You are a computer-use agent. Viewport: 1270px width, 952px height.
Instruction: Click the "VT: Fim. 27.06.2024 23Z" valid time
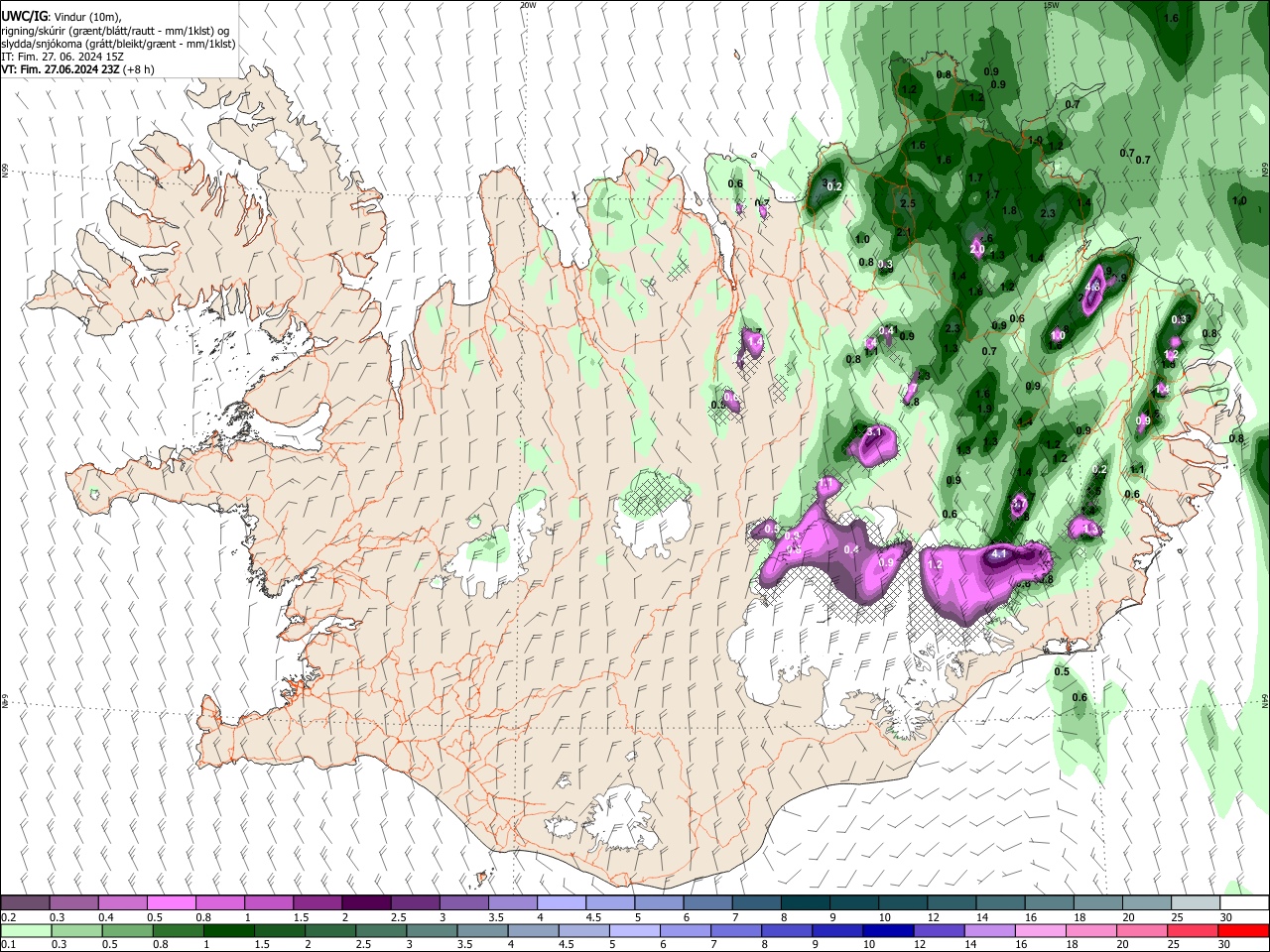point(61,69)
